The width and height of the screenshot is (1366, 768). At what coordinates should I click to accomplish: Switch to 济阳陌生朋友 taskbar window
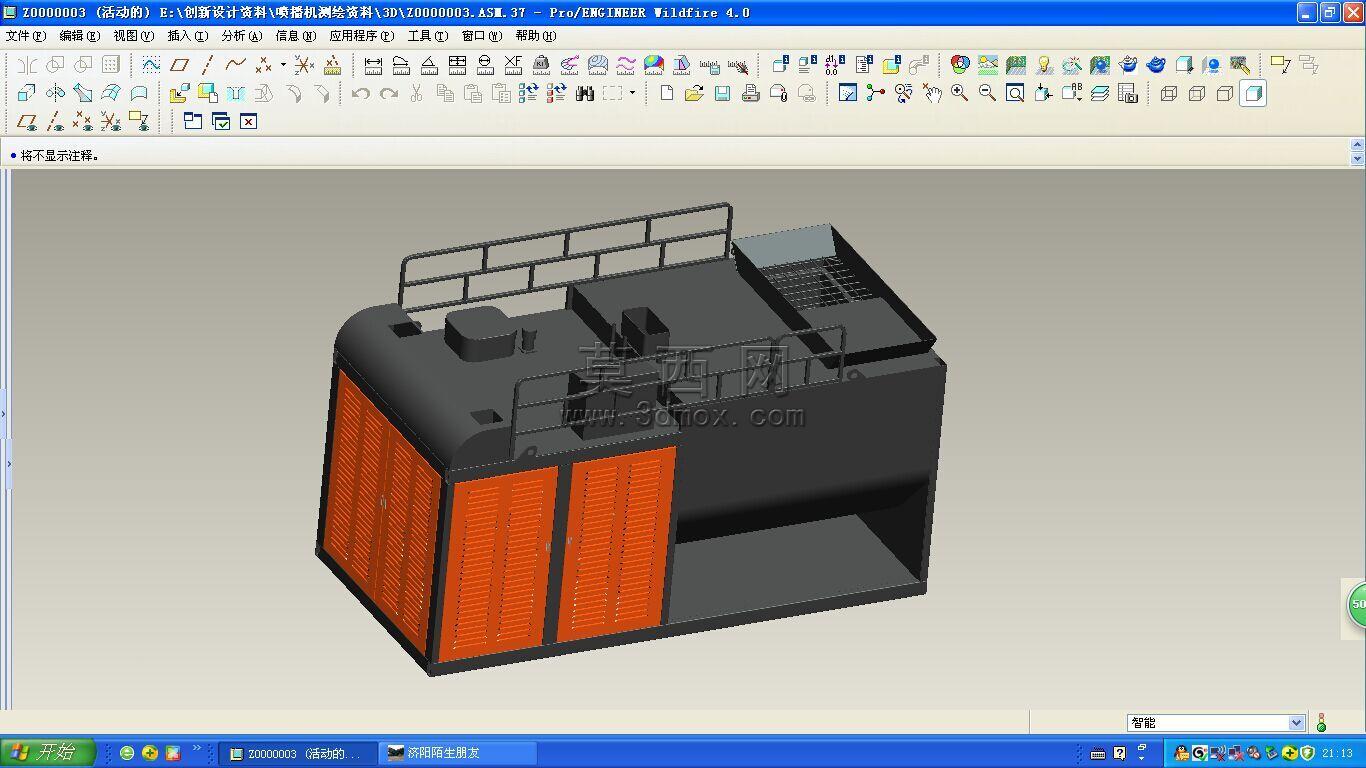coord(459,753)
